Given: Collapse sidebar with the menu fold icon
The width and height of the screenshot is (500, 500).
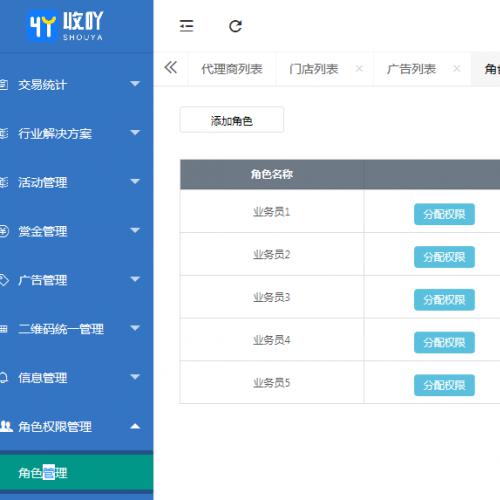Looking at the screenshot, I should coord(186,26).
